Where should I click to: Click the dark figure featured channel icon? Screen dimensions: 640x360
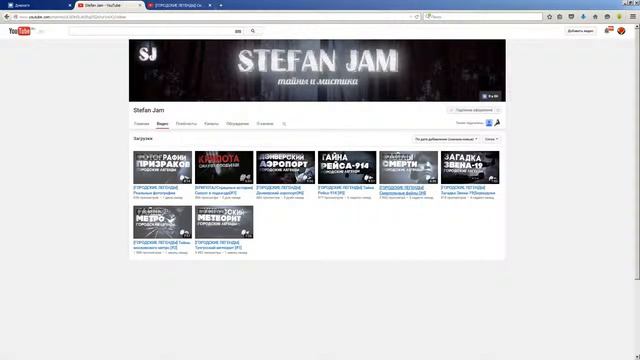(x=497, y=123)
